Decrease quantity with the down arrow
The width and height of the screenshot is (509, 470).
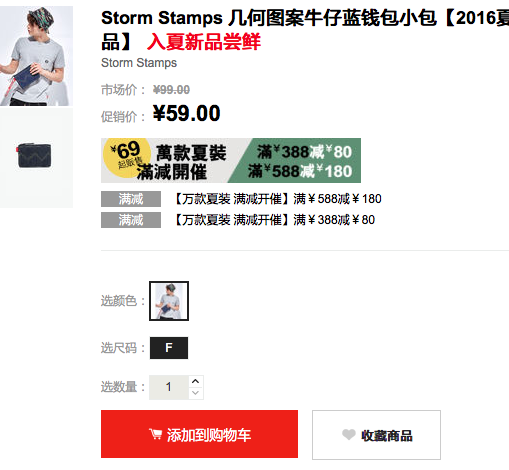tap(196, 393)
